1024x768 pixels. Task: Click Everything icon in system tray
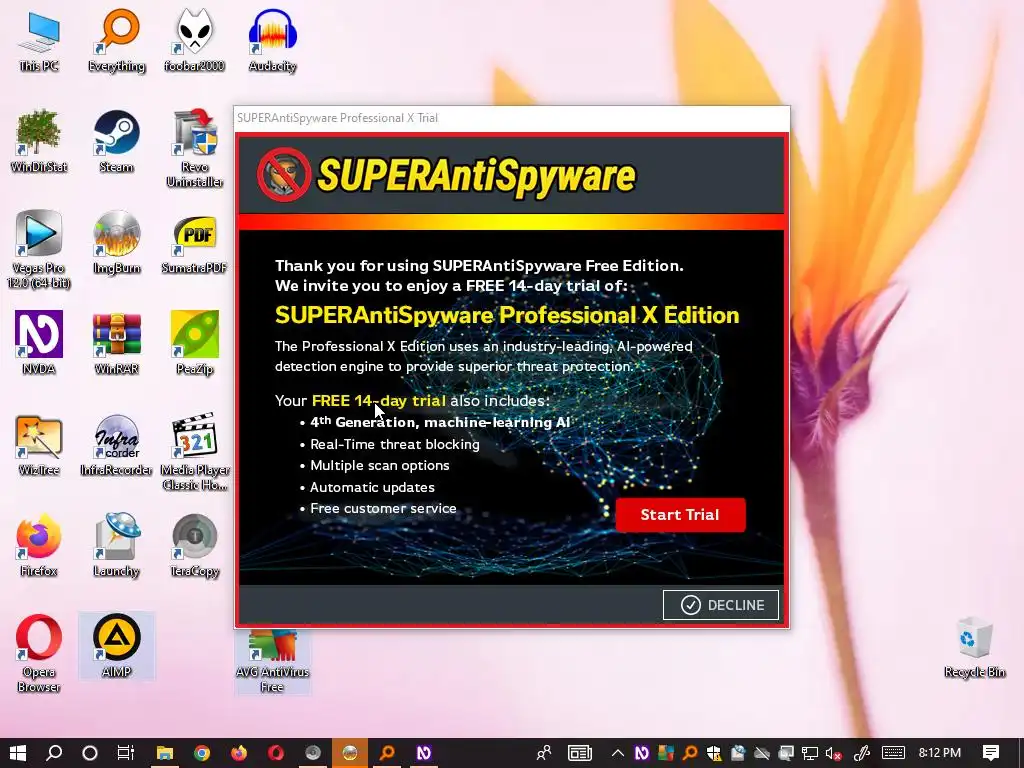tap(689, 753)
